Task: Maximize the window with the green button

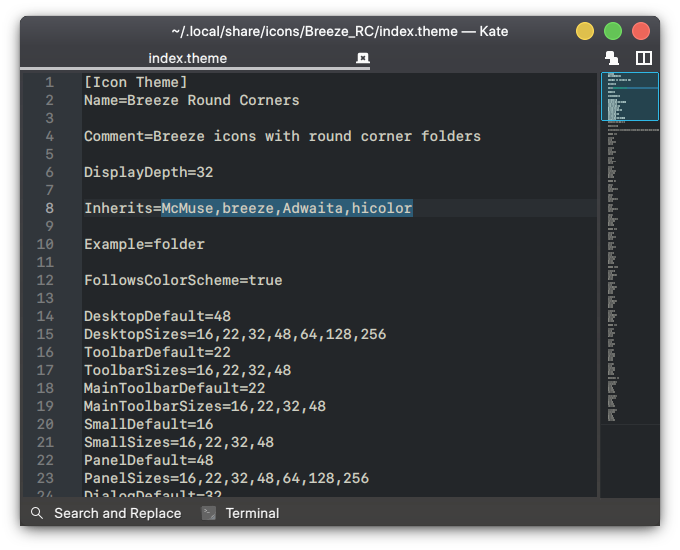Action: click(x=613, y=31)
